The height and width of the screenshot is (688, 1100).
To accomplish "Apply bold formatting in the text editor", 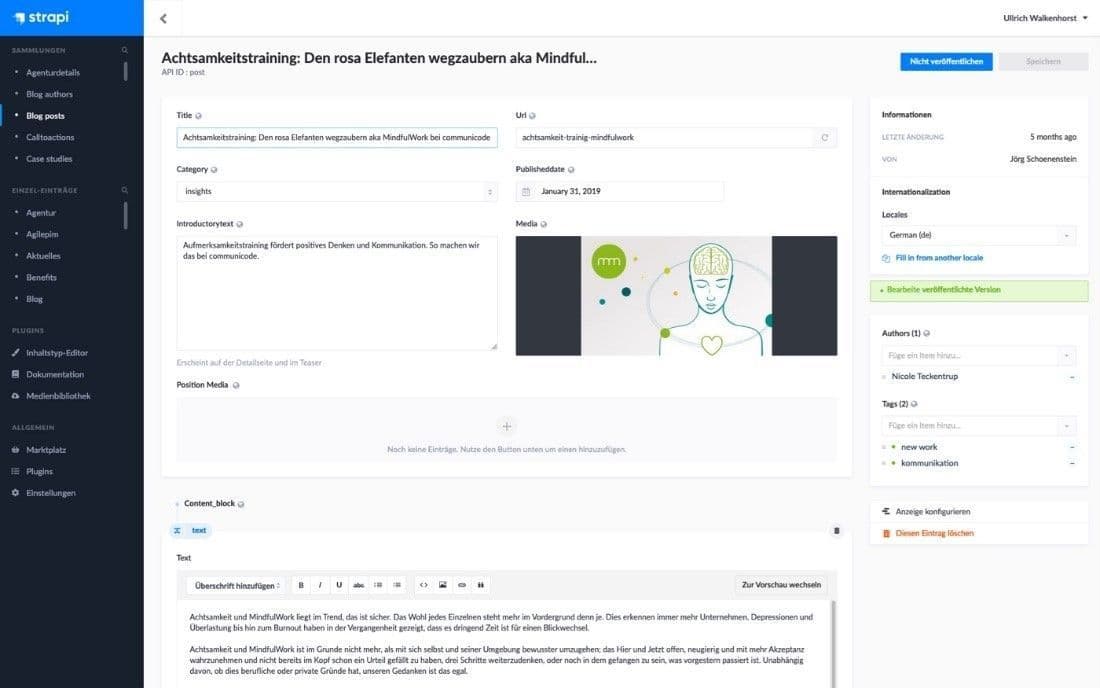I will click(x=302, y=584).
